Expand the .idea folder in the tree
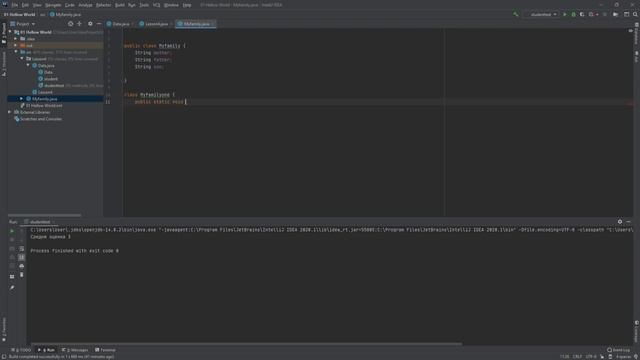The width and height of the screenshot is (640, 360). point(16,39)
